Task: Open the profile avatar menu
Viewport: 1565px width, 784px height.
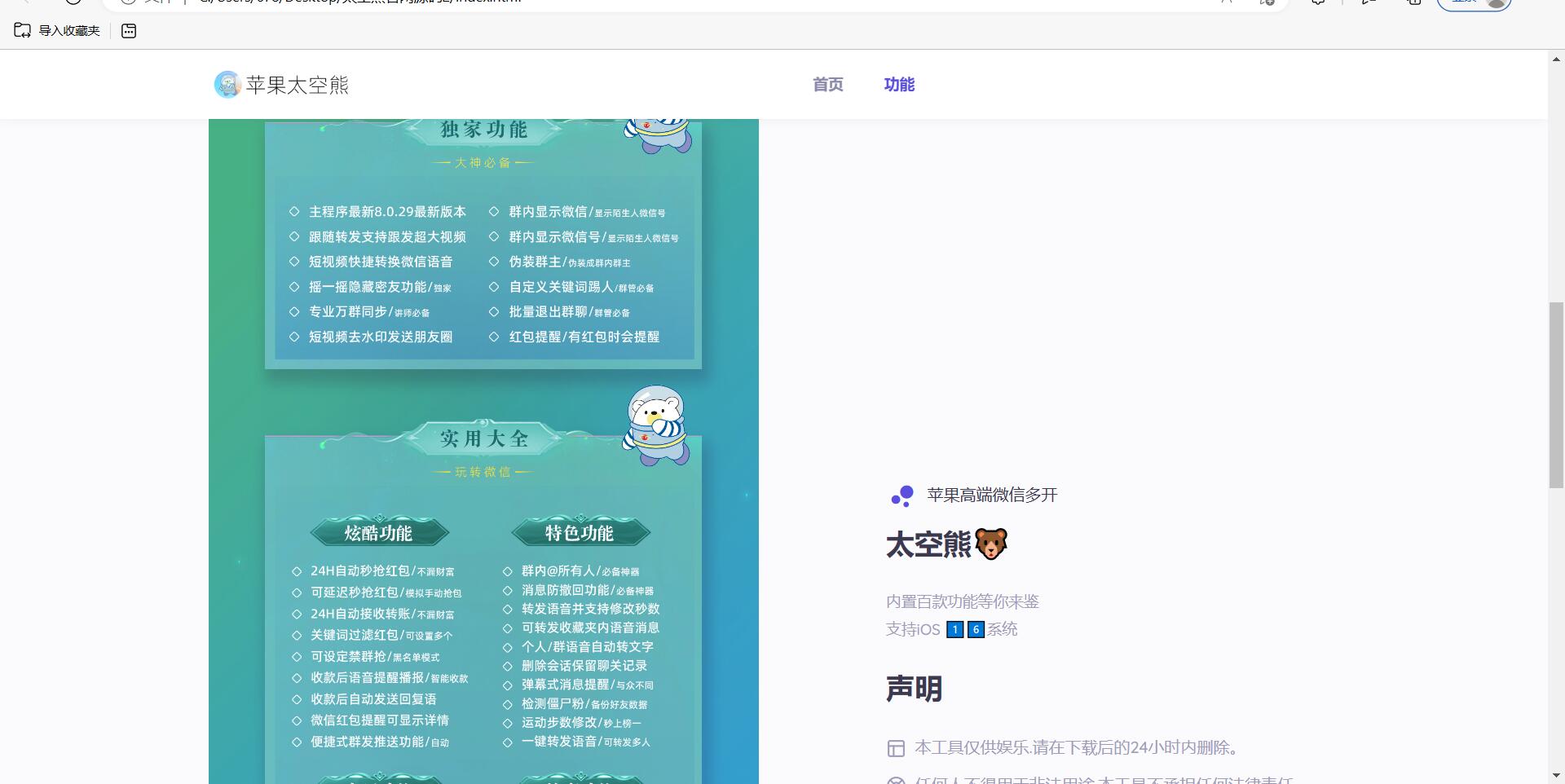Action: point(1498,4)
